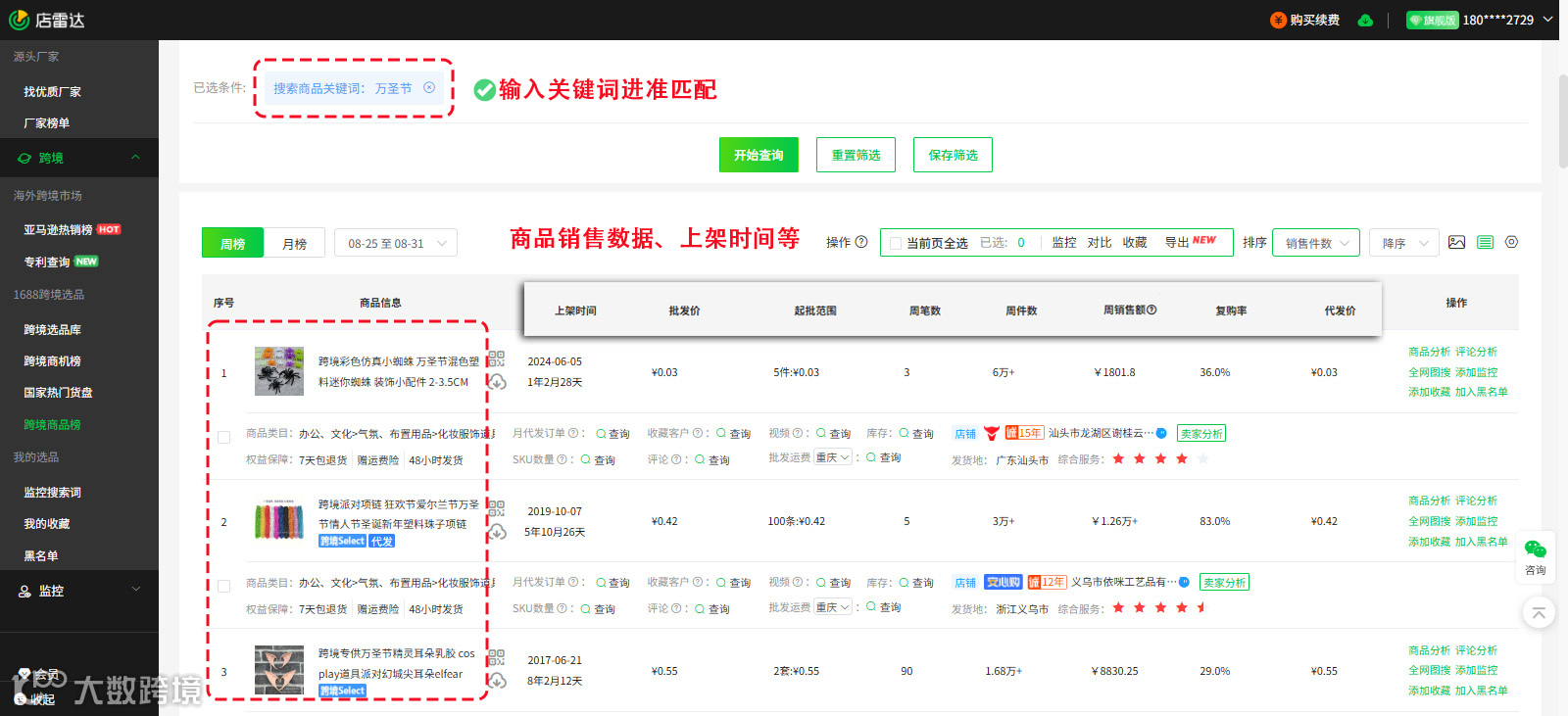Click SKU数量 help icon in row 1
Image resolution: width=1568 pixels, height=716 pixels.
562,459
